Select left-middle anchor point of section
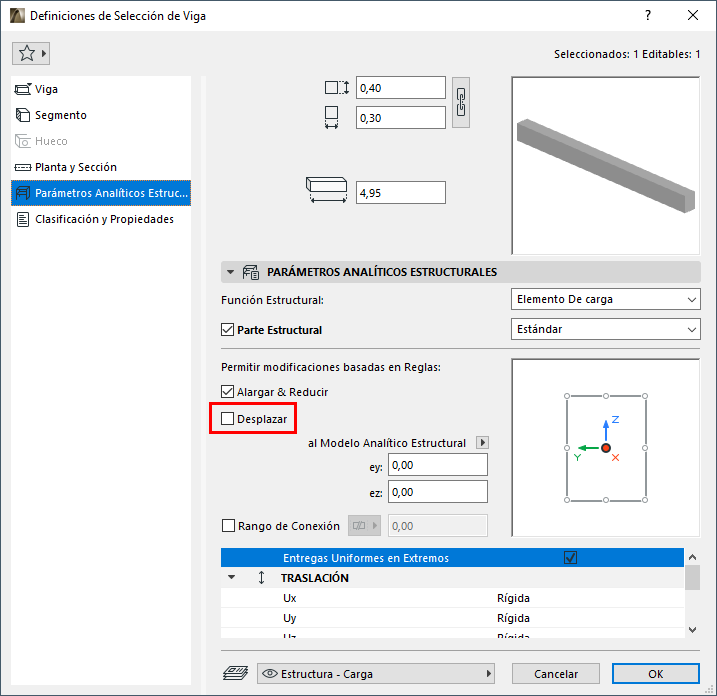This screenshot has width=717, height=696. tap(567, 448)
